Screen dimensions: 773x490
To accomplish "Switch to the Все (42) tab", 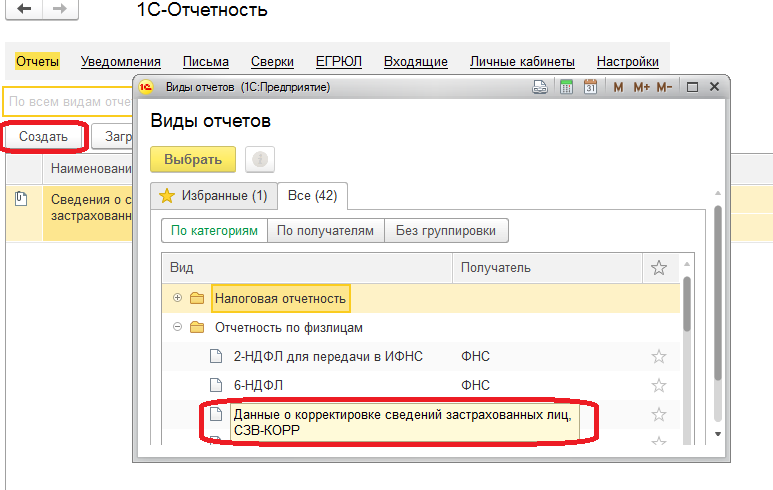I will pyautogui.click(x=313, y=196).
